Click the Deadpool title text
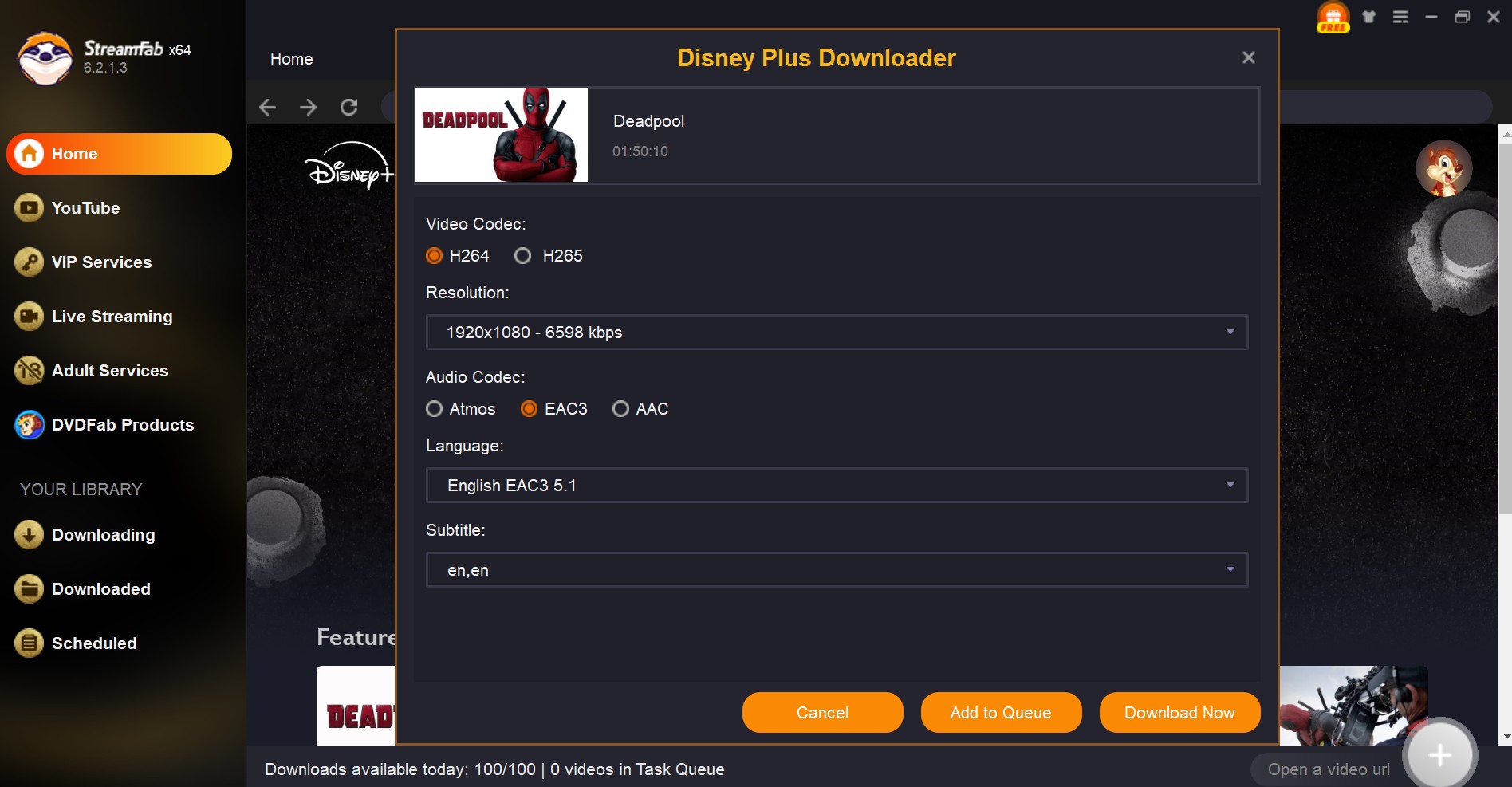 648,121
